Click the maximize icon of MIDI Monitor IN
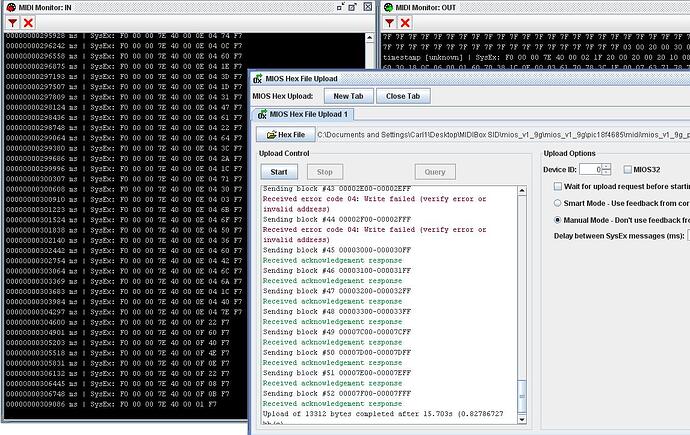Screen dimensions: 690x435 352,7
